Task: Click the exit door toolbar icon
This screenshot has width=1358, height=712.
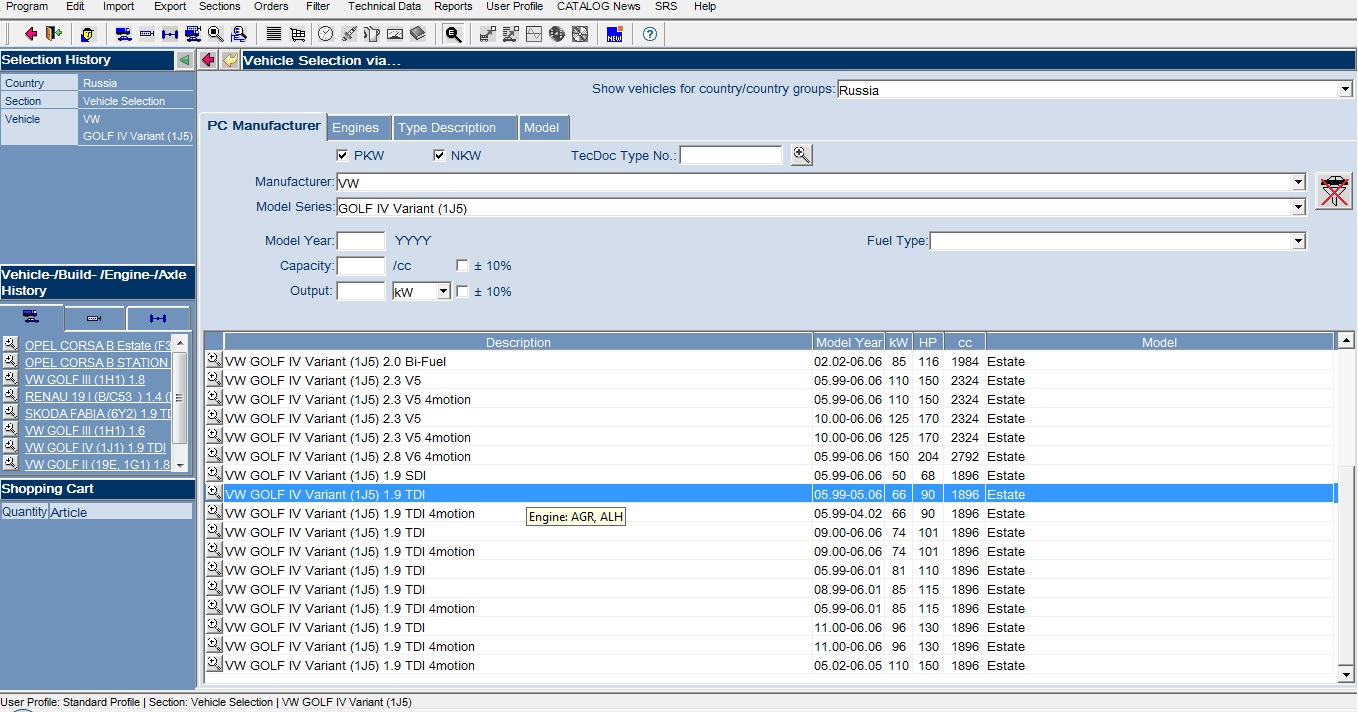Action: pos(54,34)
